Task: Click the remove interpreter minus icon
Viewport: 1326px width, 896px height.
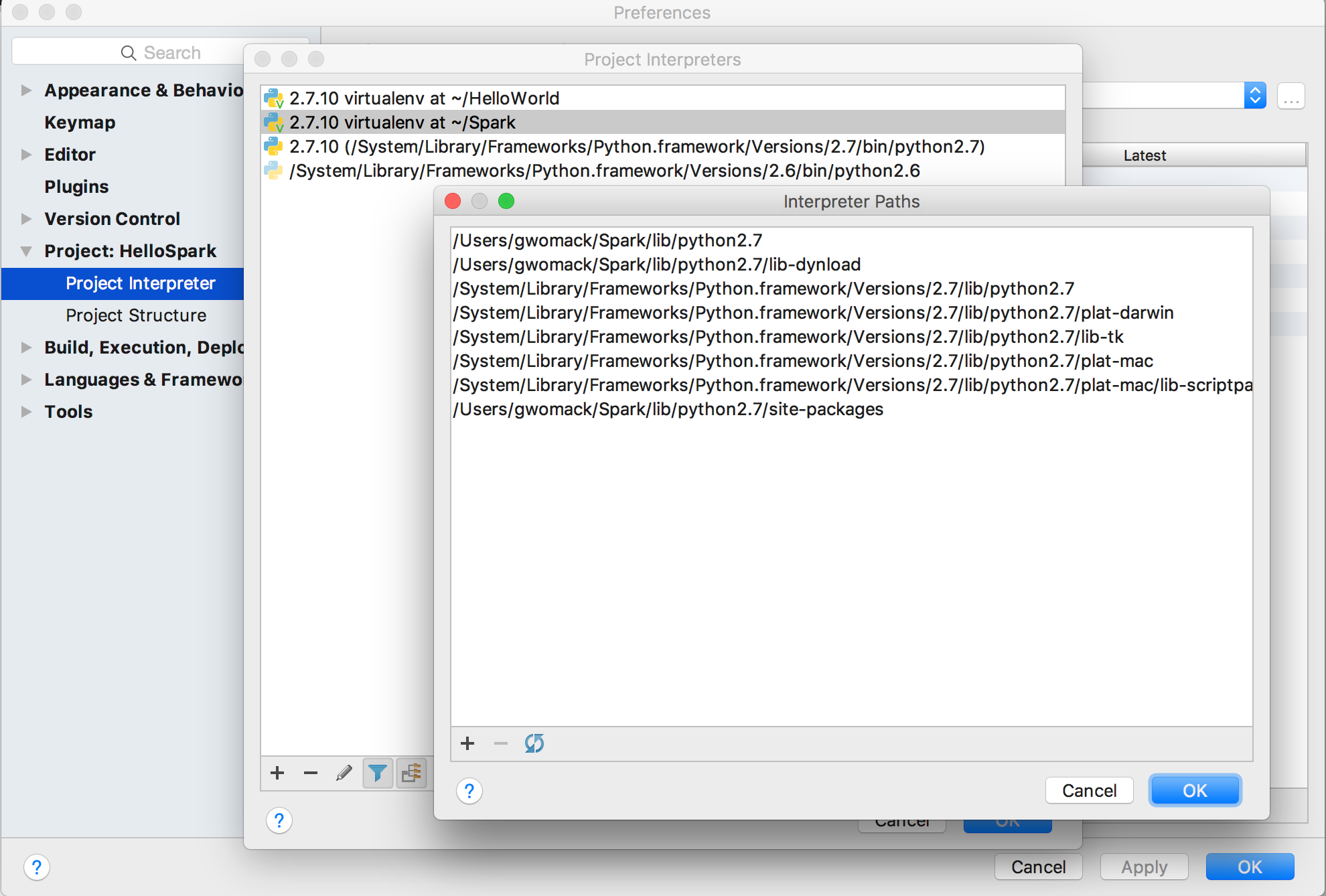Action: tap(311, 773)
